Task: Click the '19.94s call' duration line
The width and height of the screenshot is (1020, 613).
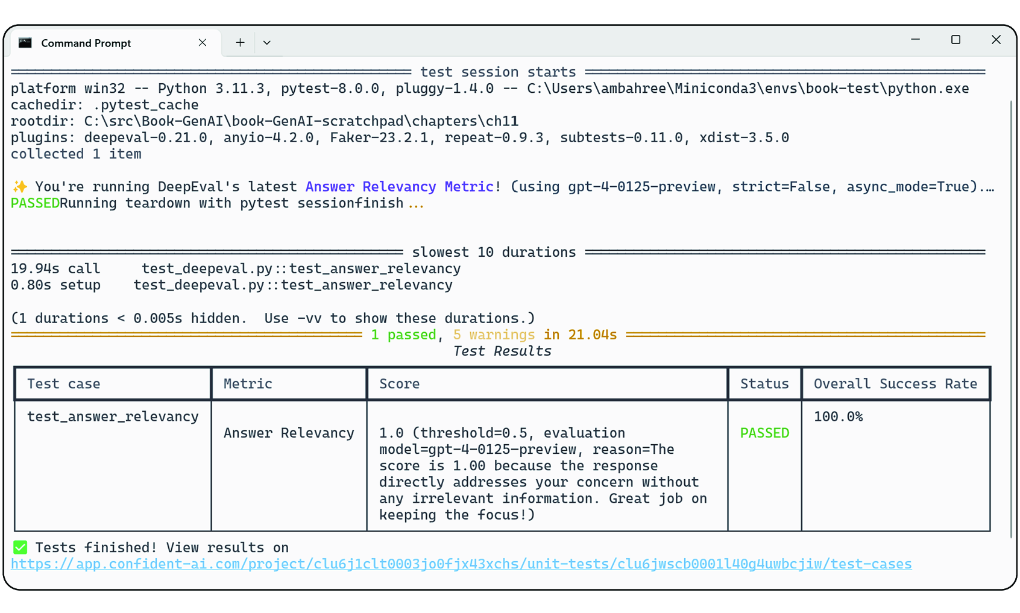Action: [x=235, y=269]
